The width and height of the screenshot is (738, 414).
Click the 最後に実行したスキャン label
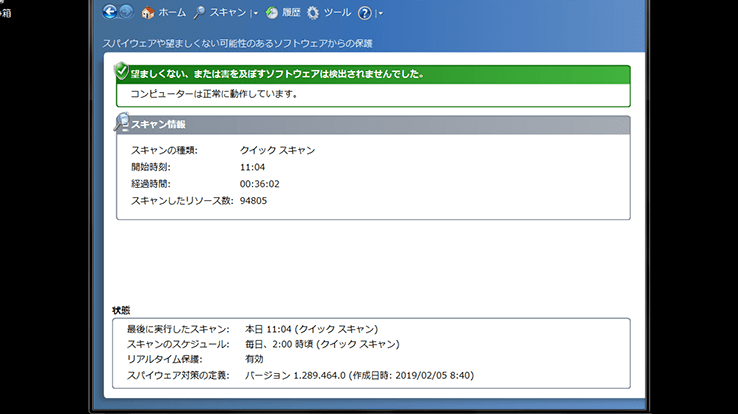click(178, 329)
